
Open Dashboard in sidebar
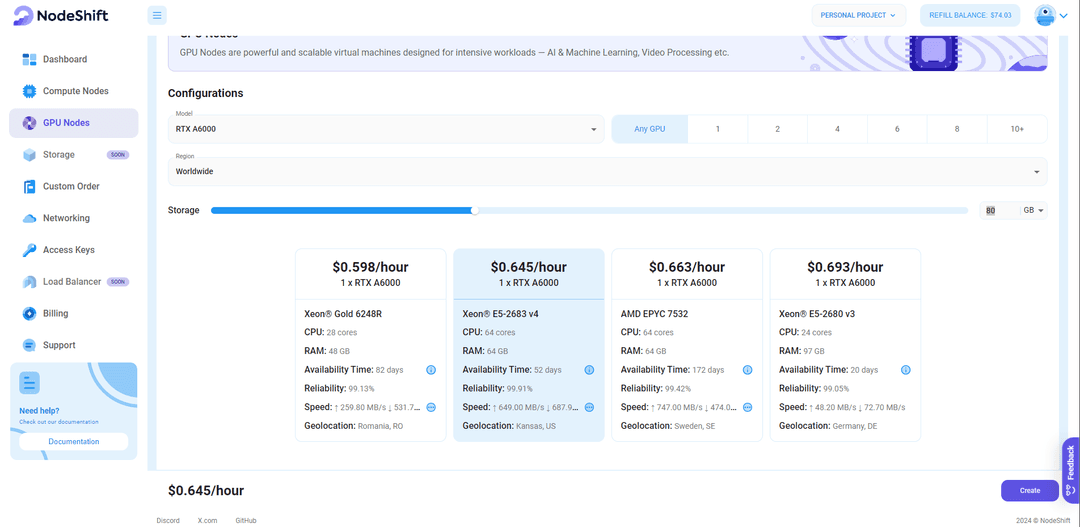74,59
